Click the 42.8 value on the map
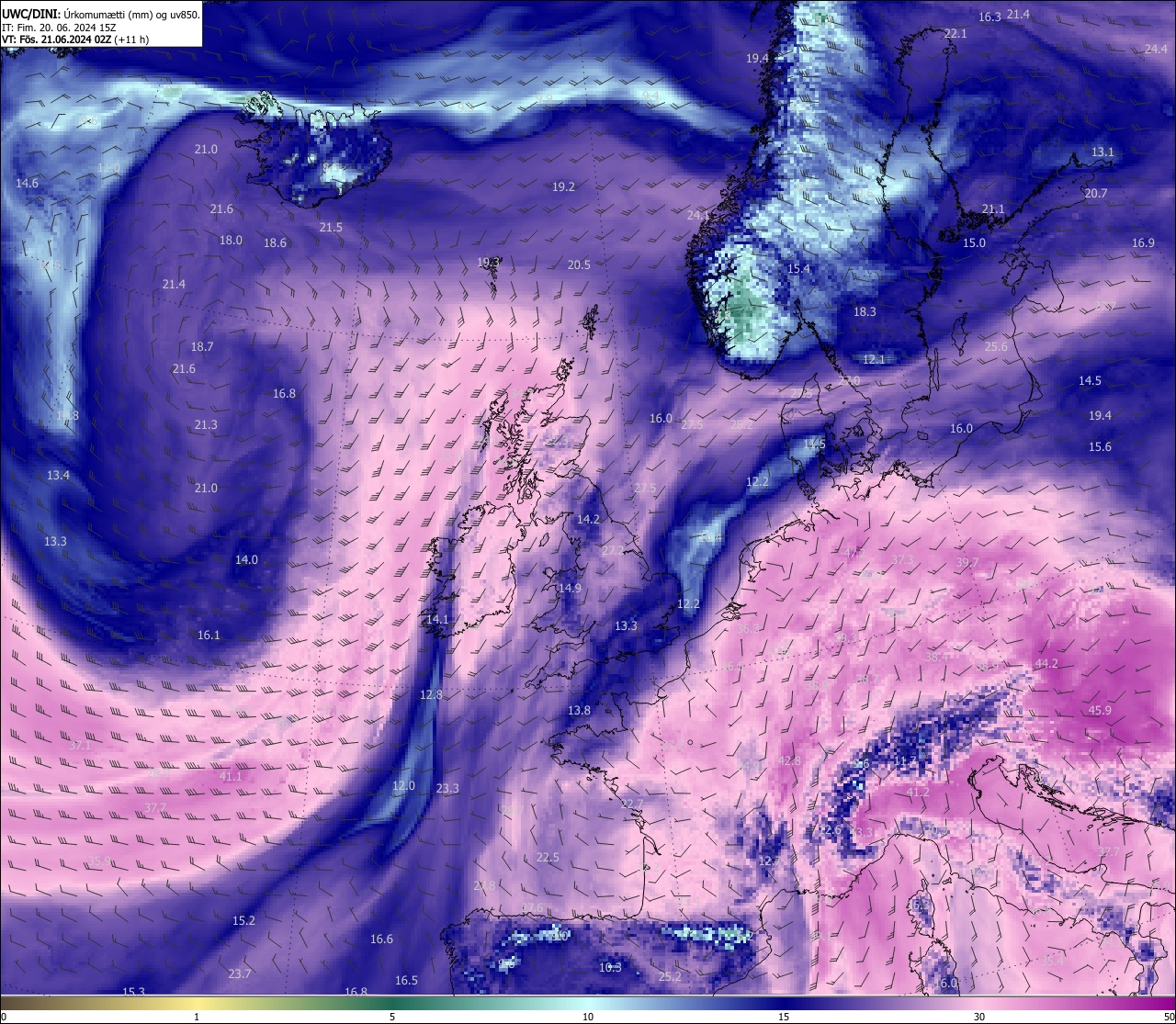The height and width of the screenshot is (1024, 1176). click(789, 760)
